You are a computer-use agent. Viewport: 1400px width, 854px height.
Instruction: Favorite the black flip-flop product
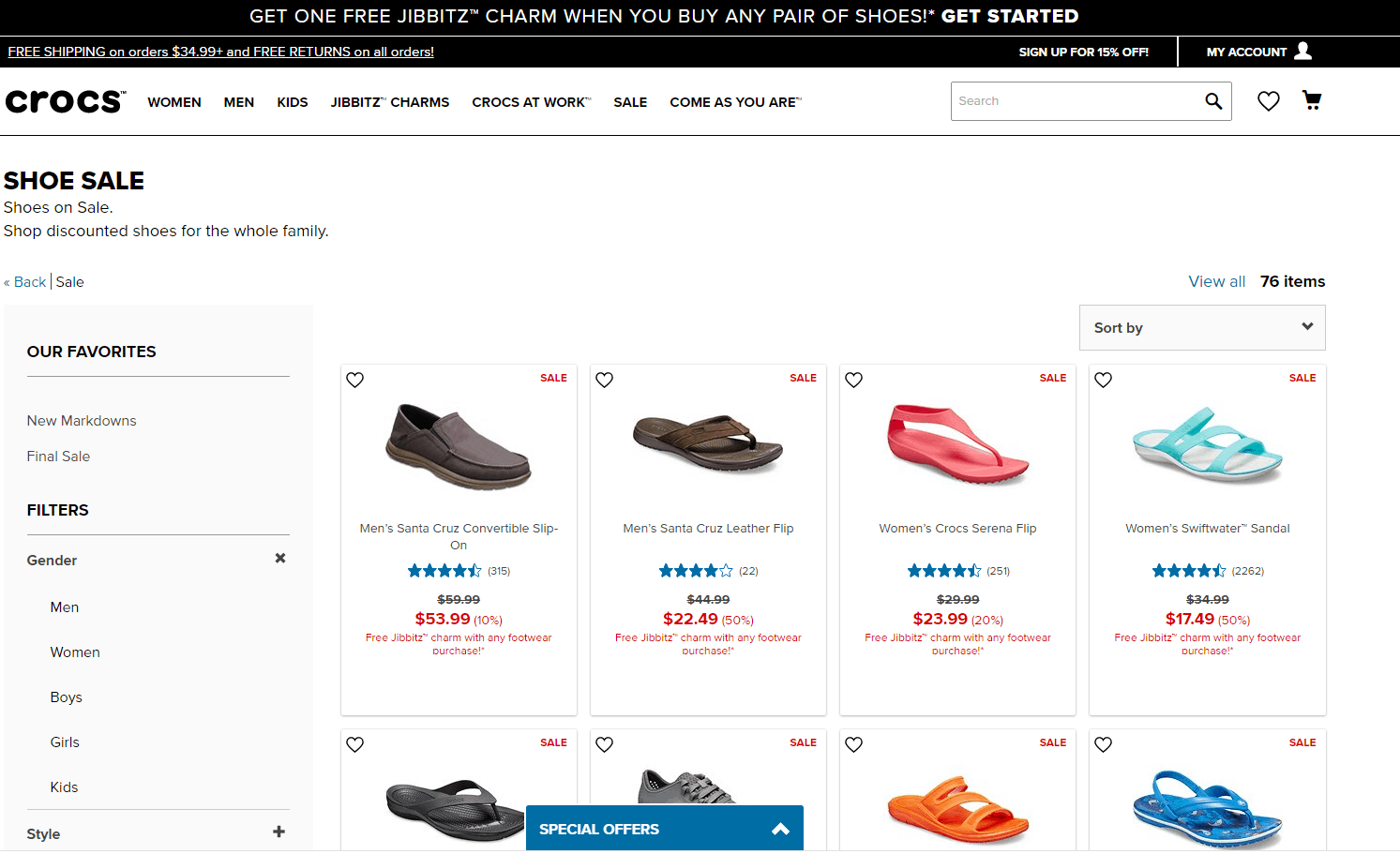click(355, 744)
